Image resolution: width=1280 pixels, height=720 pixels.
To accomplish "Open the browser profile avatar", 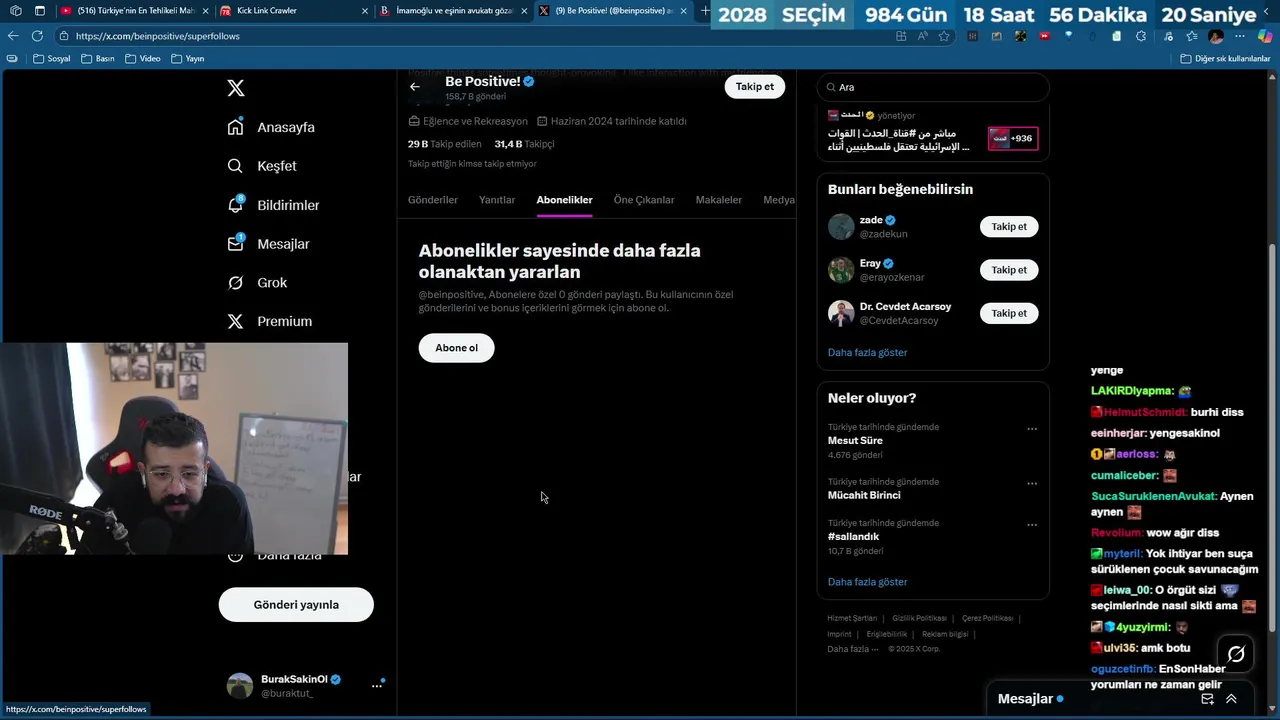I will click(x=1216, y=36).
